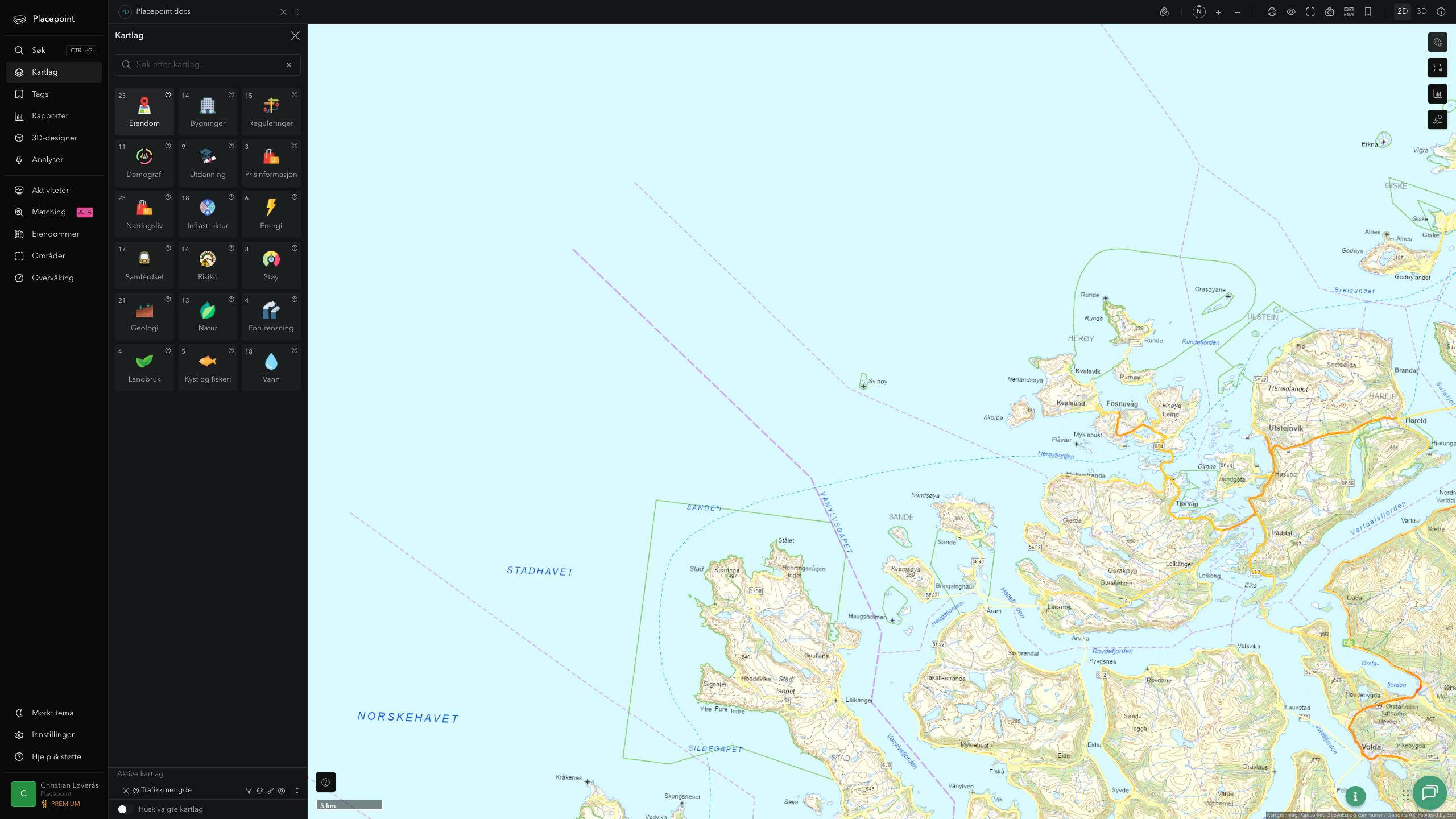Go to Overvåking
The image size is (1456, 819).
(x=54, y=278)
